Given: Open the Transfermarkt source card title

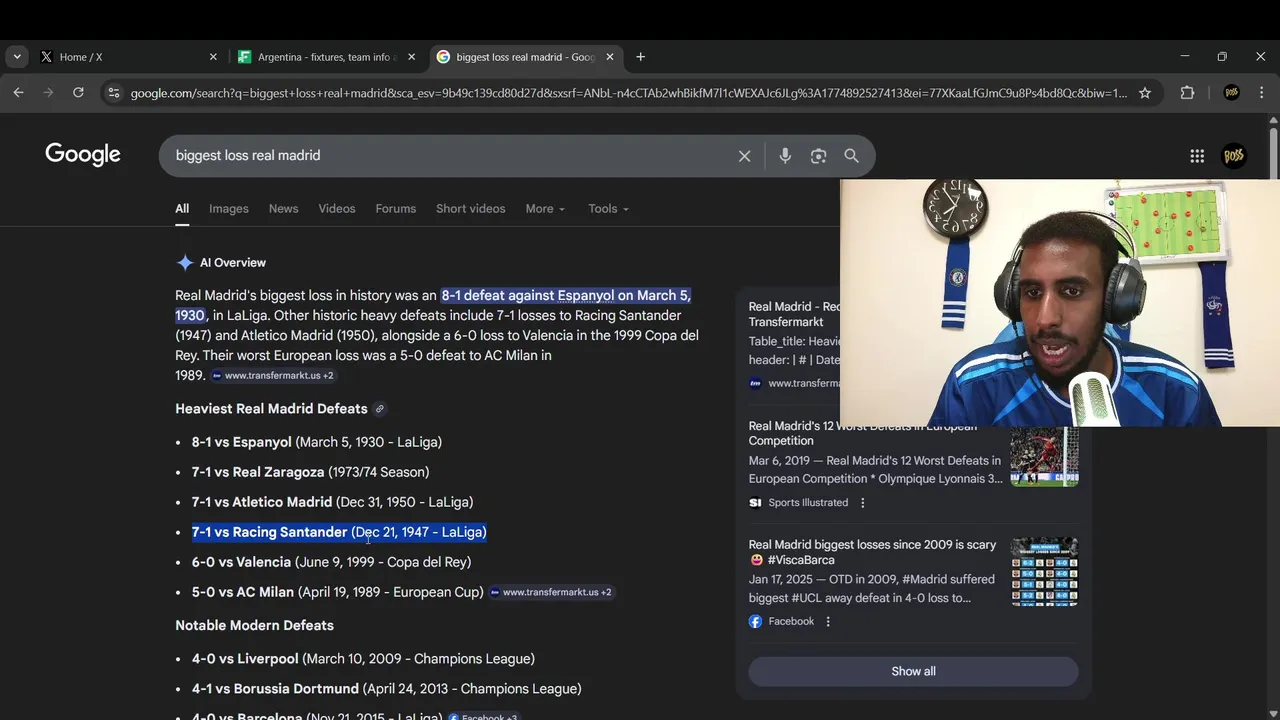Looking at the screenshot, I should [x=795, y=314].
